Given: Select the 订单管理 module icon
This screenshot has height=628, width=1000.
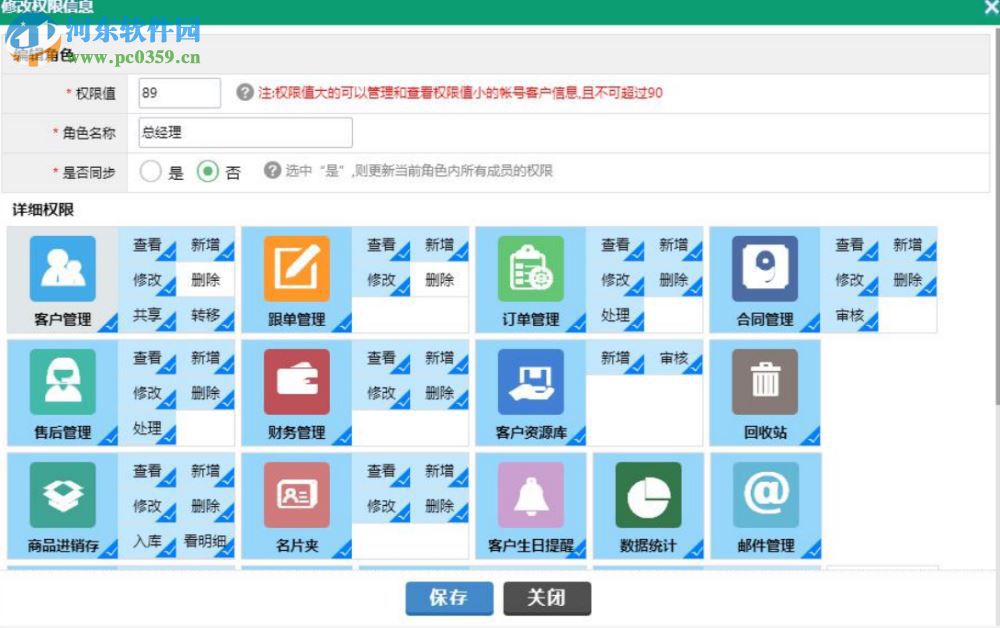Looking at the screenshot, I should [x=530, y=268].
